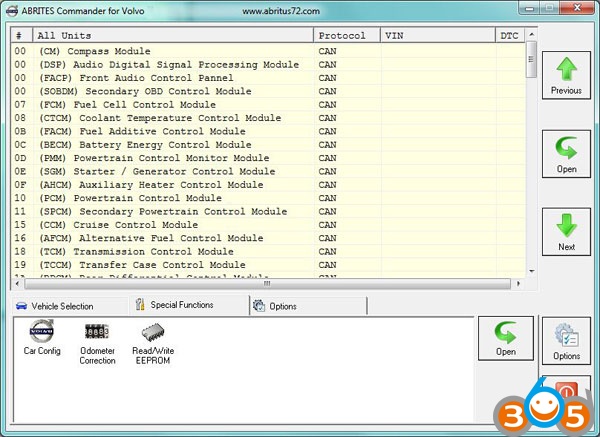
Task: Click the Next green down arrow button
Action: pos(566,231)
